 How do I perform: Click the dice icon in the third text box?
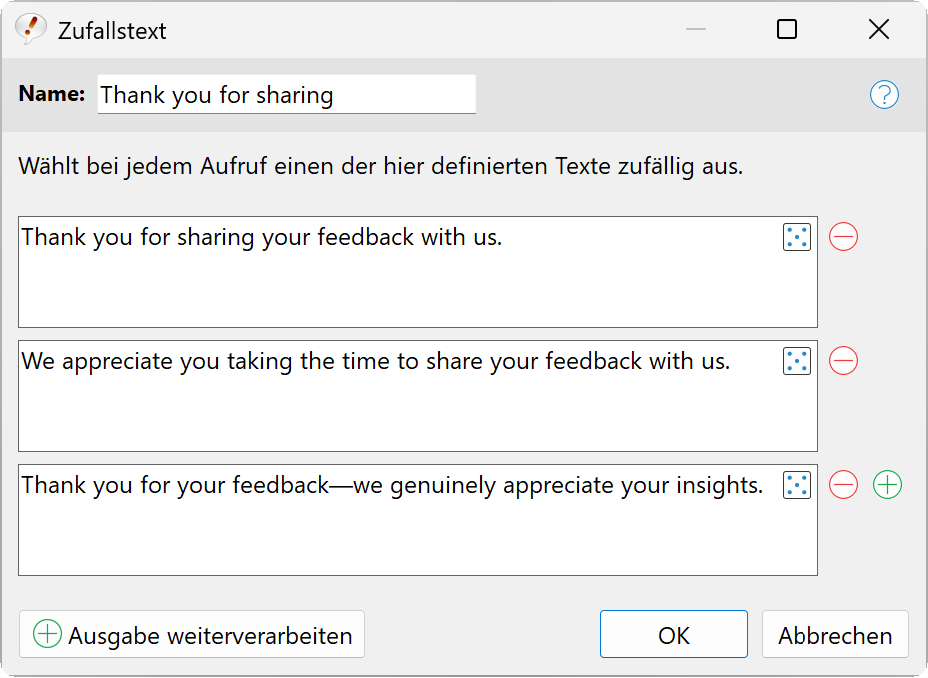[x=796, y=485]
